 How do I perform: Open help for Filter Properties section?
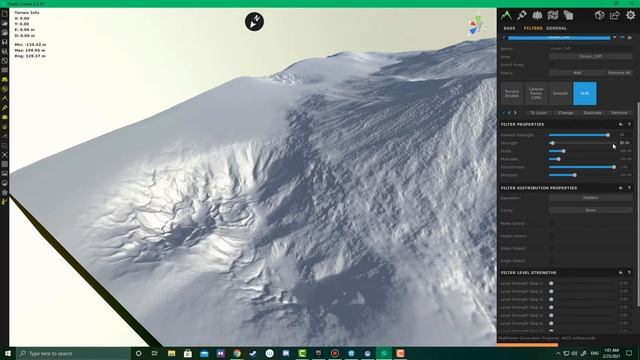629,124
